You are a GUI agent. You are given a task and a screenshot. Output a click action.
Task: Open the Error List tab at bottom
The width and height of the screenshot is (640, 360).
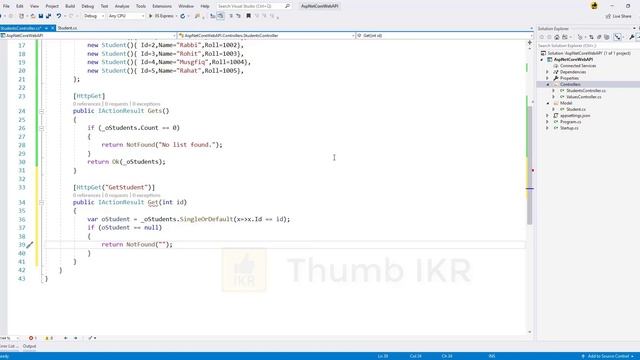point(8,346)
